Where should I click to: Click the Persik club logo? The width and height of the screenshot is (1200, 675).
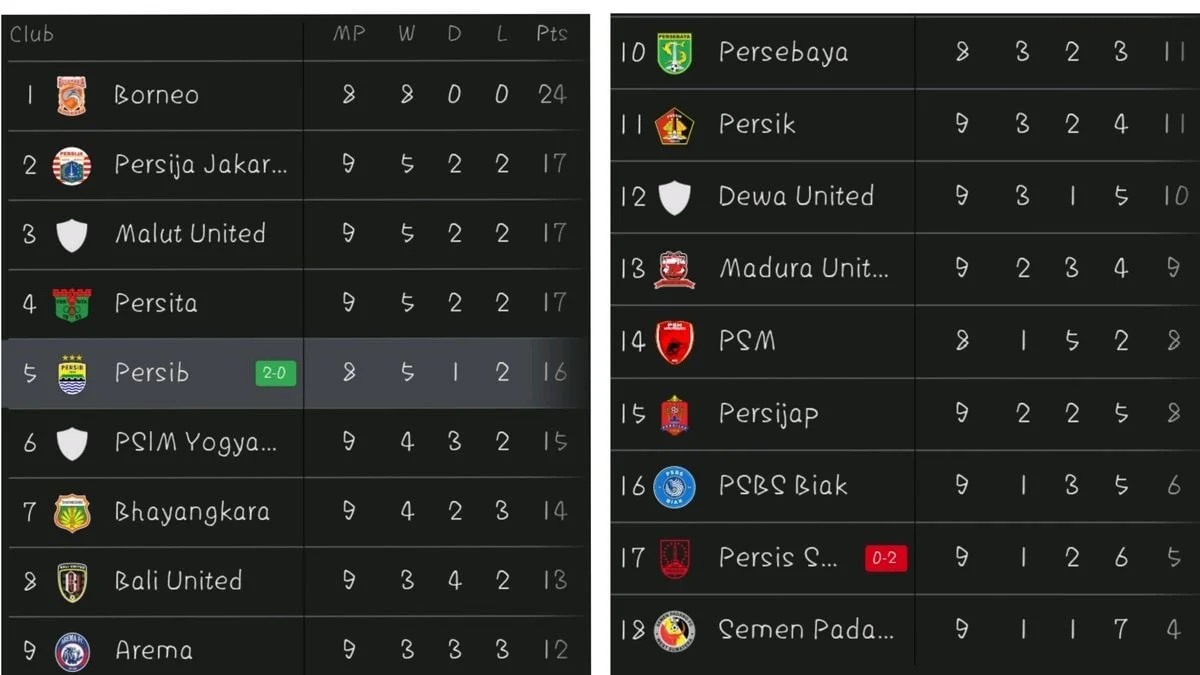pos(674,125)
